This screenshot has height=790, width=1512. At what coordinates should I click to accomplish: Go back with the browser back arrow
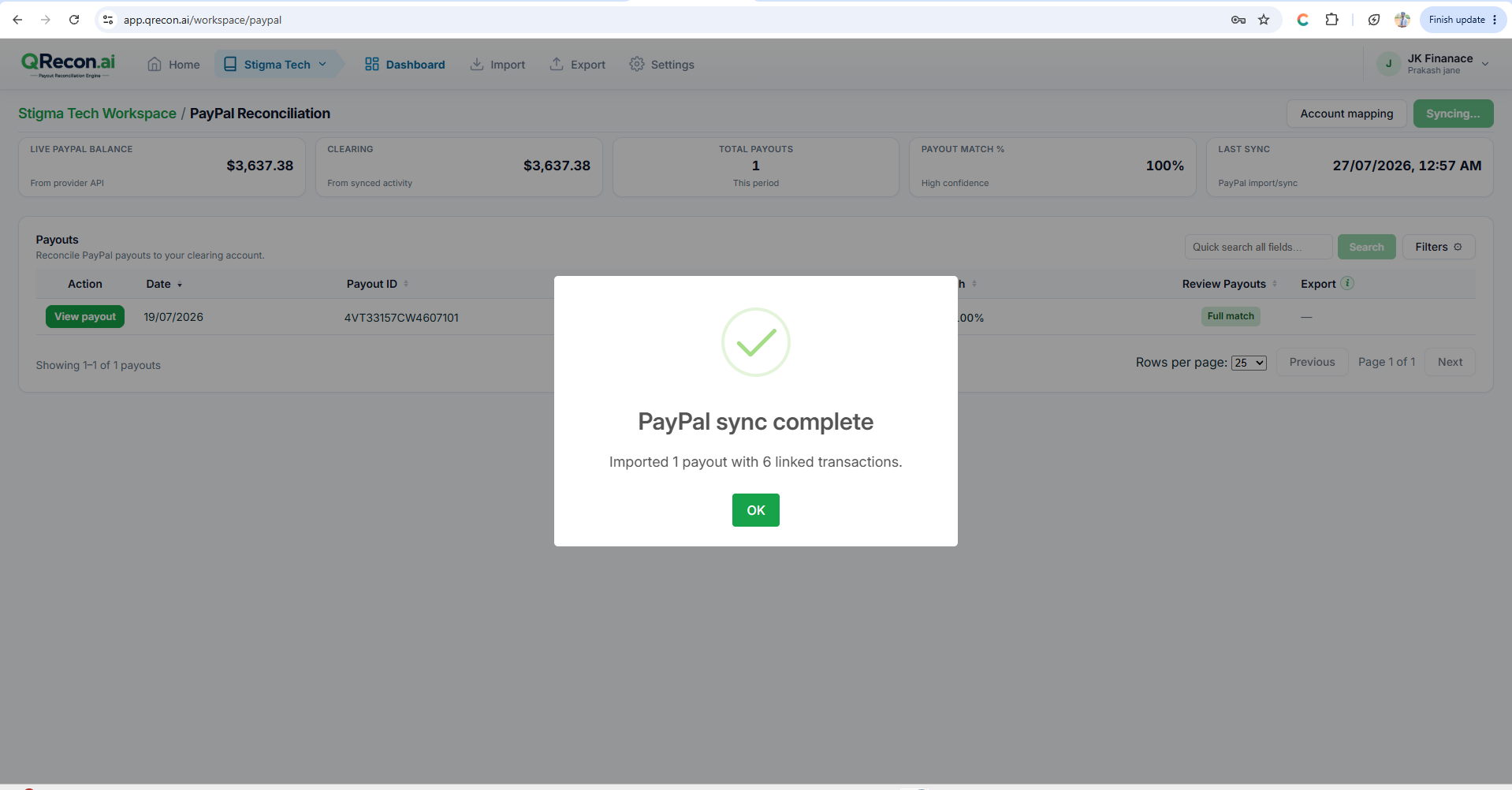(17, 20)
